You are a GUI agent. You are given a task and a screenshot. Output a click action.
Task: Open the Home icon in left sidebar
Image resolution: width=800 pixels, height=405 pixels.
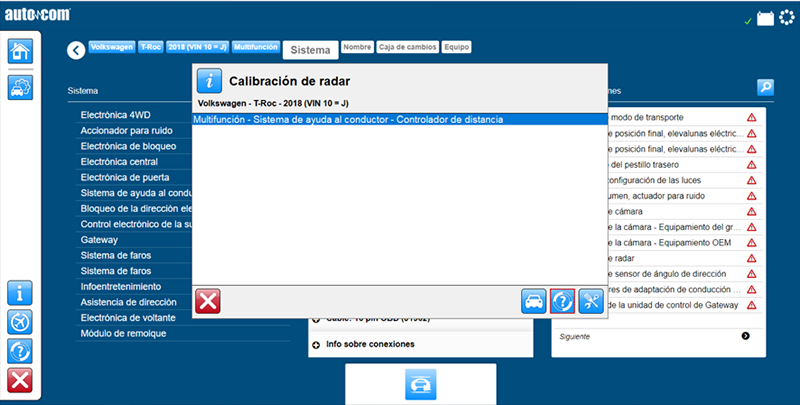20,51
